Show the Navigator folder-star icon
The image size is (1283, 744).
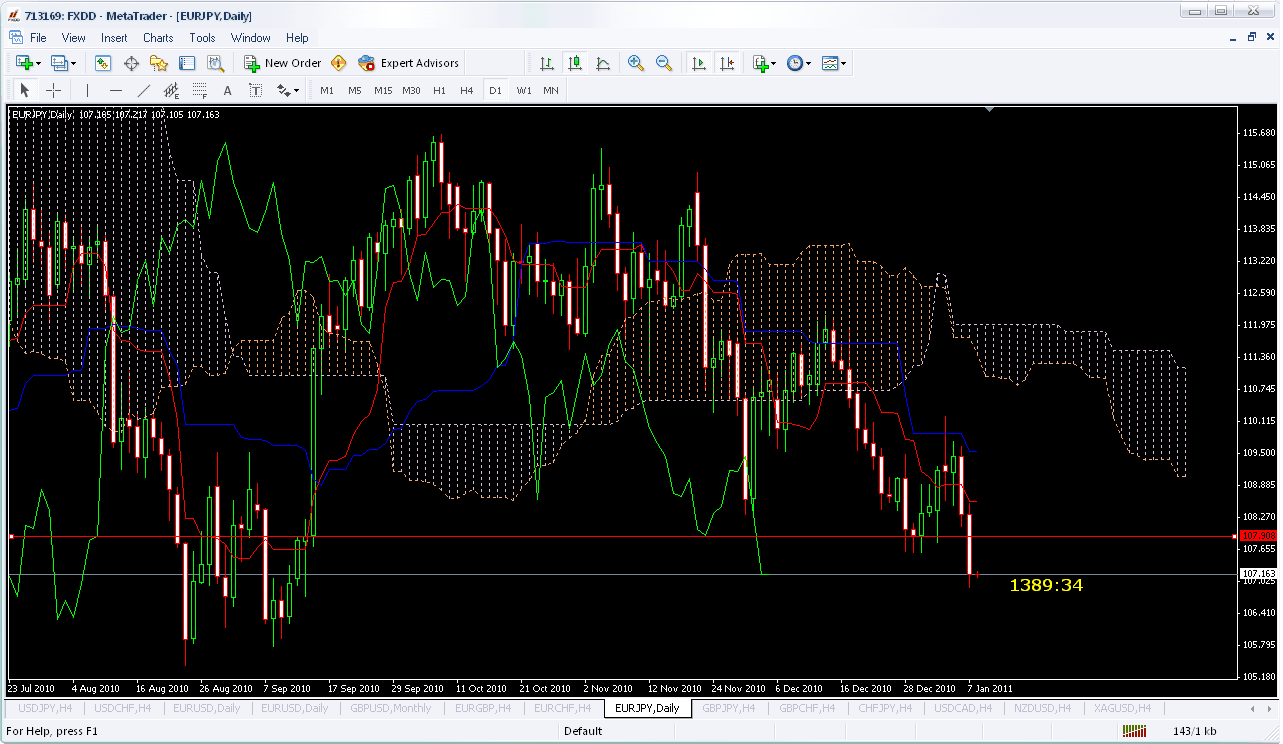pos(159,63)
